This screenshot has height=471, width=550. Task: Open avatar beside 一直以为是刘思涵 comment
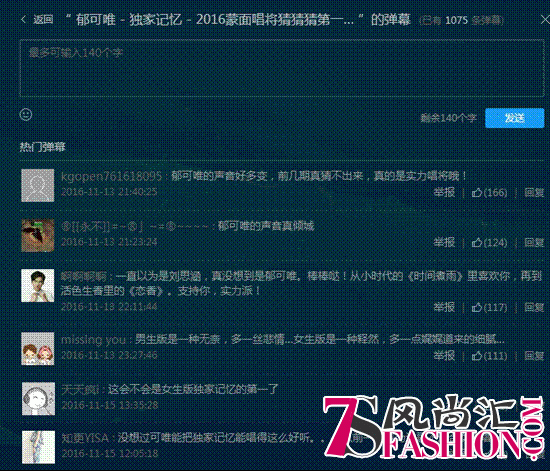pyautogui.click(x=38, y=285)
